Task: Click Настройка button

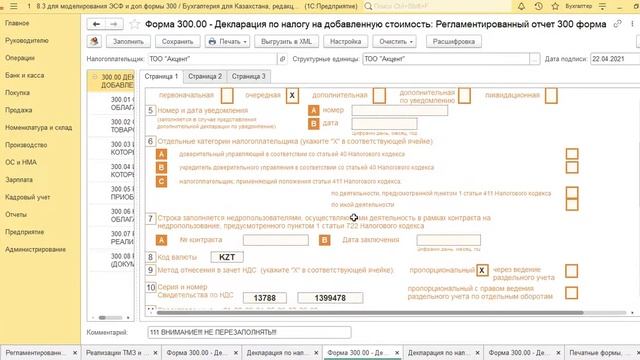Action: click(346, 41)
